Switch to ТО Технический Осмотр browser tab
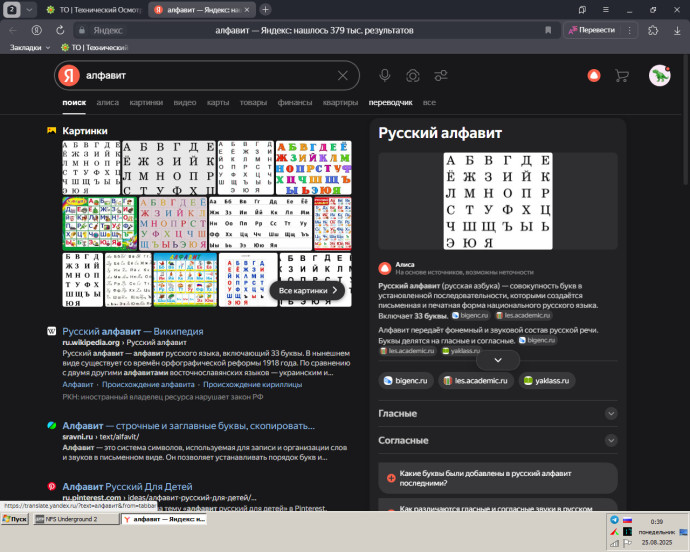This screenshot has width=690, height=552. 95,10
